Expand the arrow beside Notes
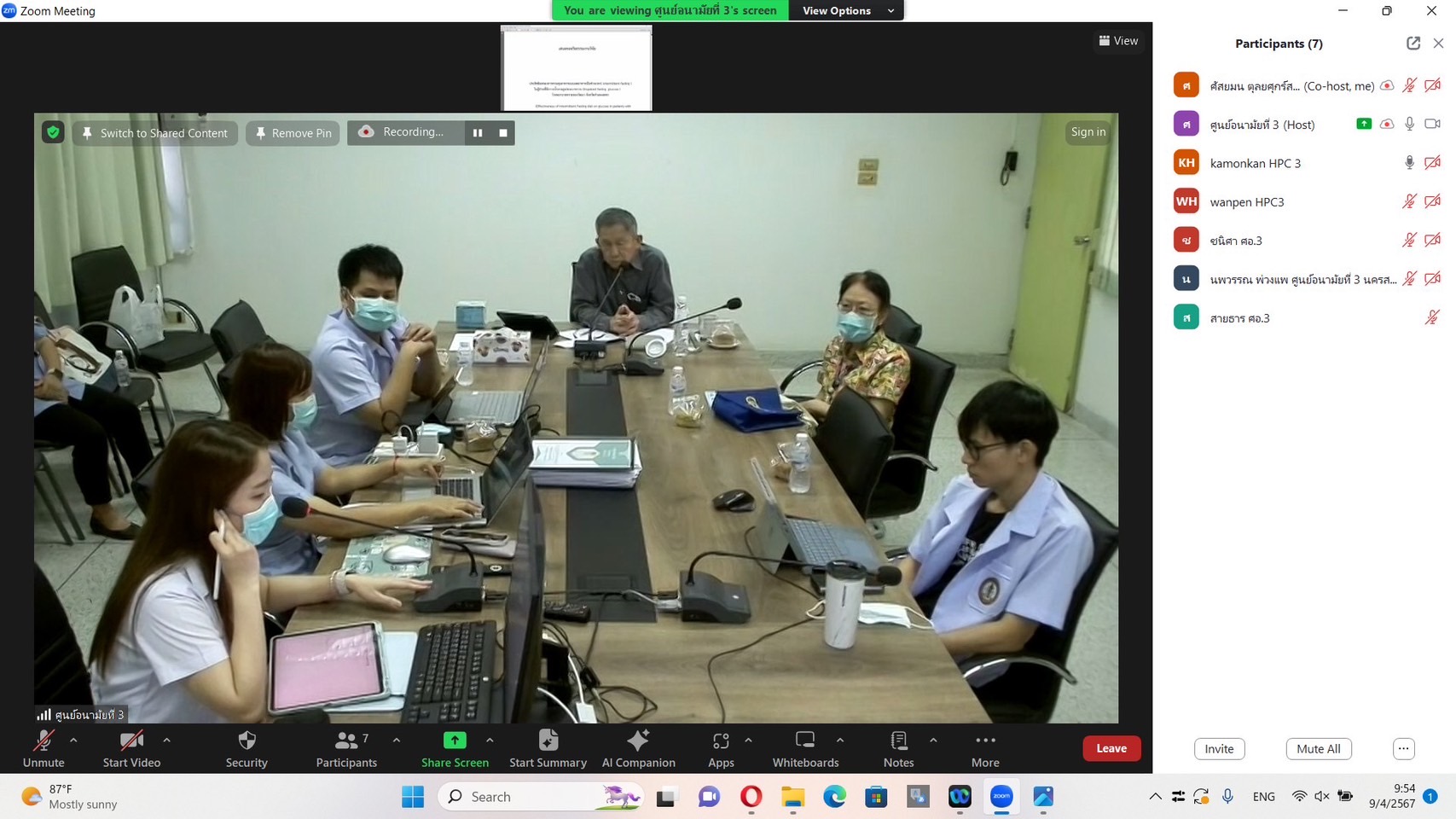1456x819 pixels. [x=933, y=741]
